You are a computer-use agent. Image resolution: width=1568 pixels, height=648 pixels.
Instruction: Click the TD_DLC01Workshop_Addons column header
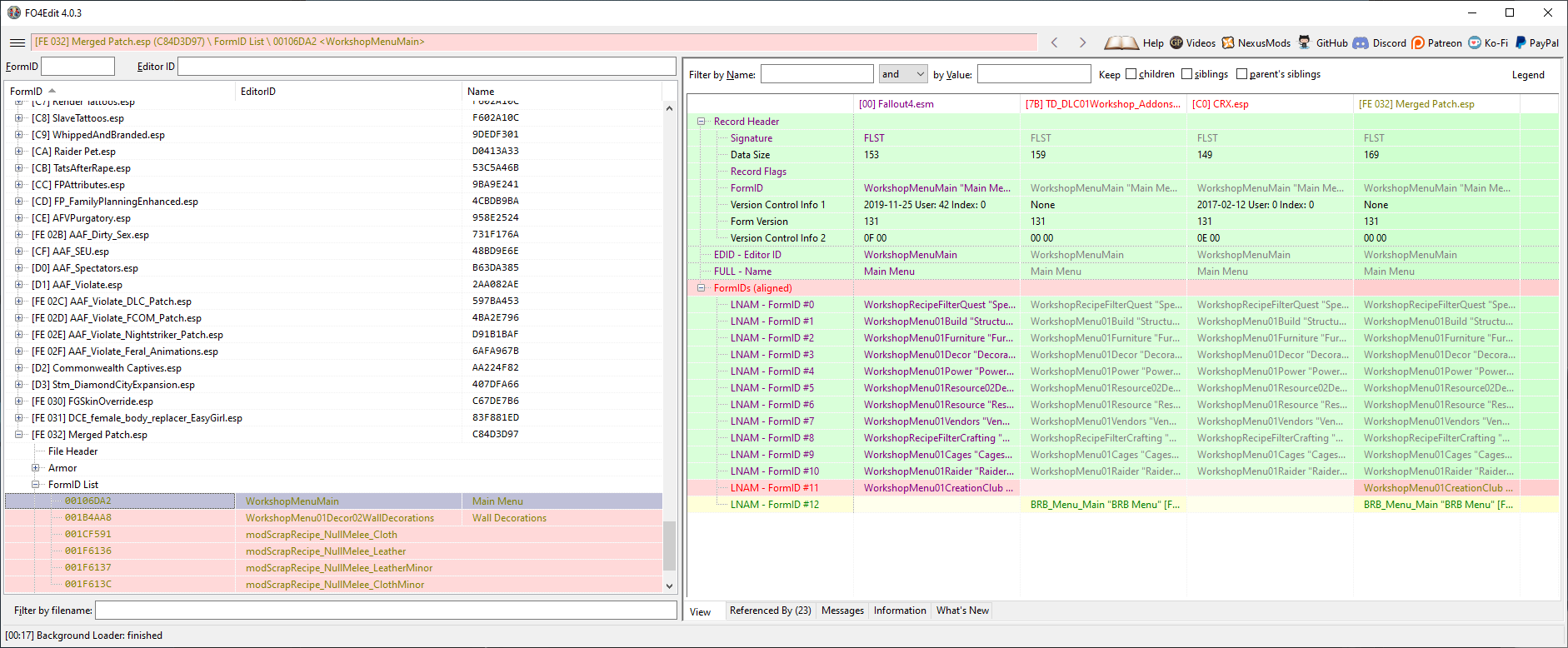(x=1103, y=104)
